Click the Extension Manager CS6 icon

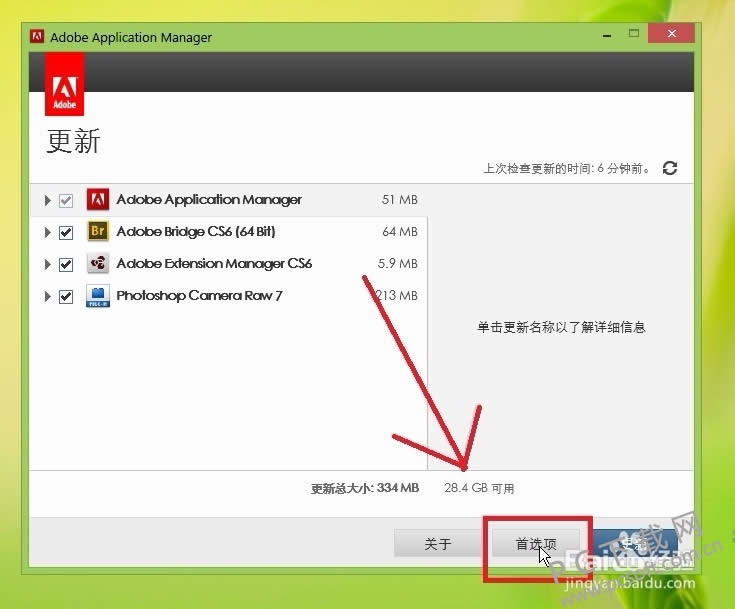point(98,263)
